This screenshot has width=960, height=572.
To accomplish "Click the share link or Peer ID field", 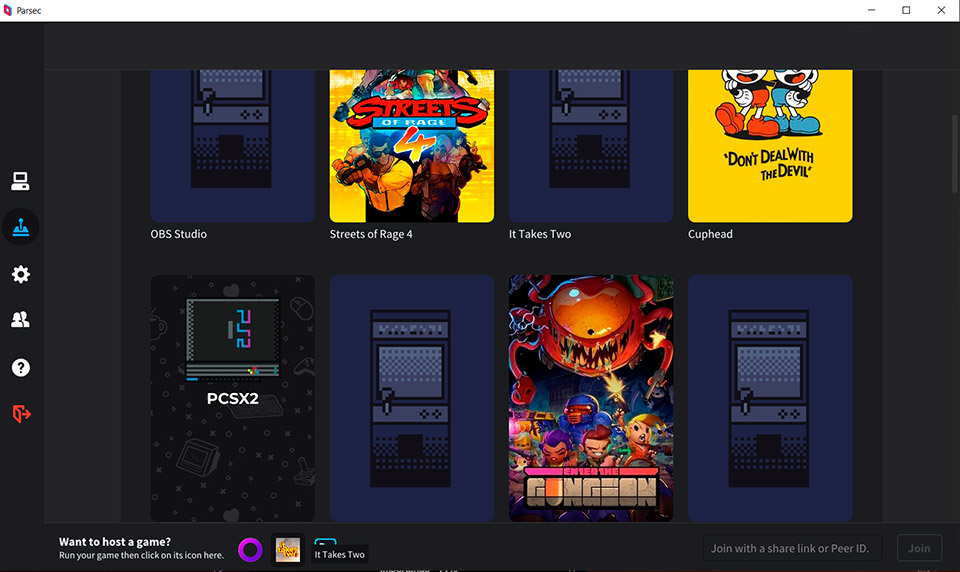I will [792, 548].
